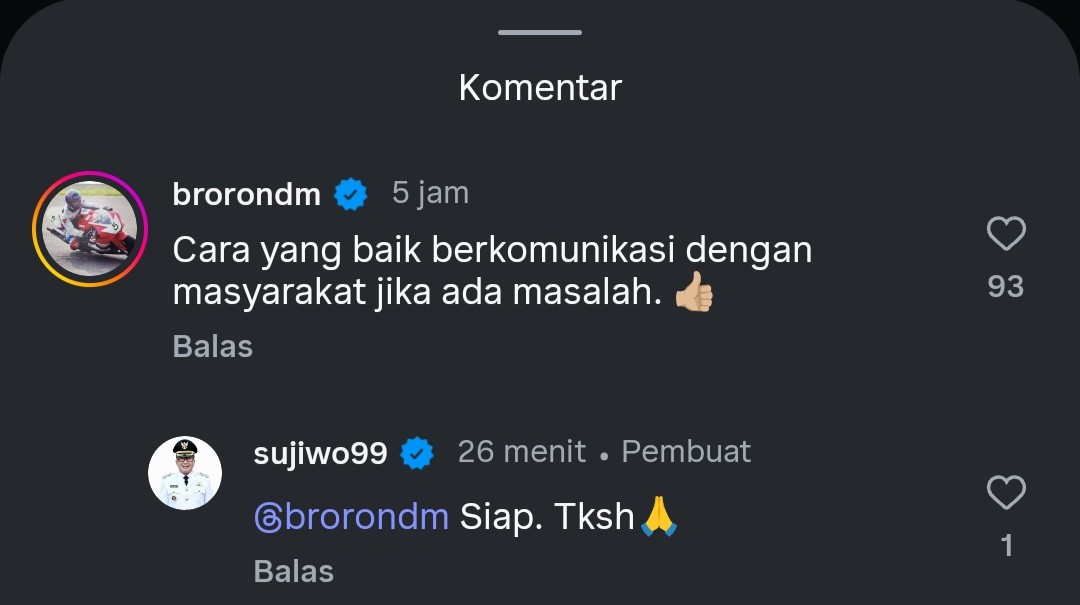This screenshot has height=605, width=1080.
Task: Tap the verified badge beside sujiwo99
Action: [x=417, y=453]
